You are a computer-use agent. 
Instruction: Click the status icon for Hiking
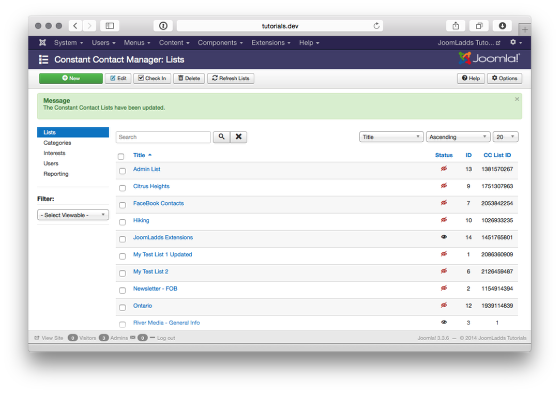[444, 220]
